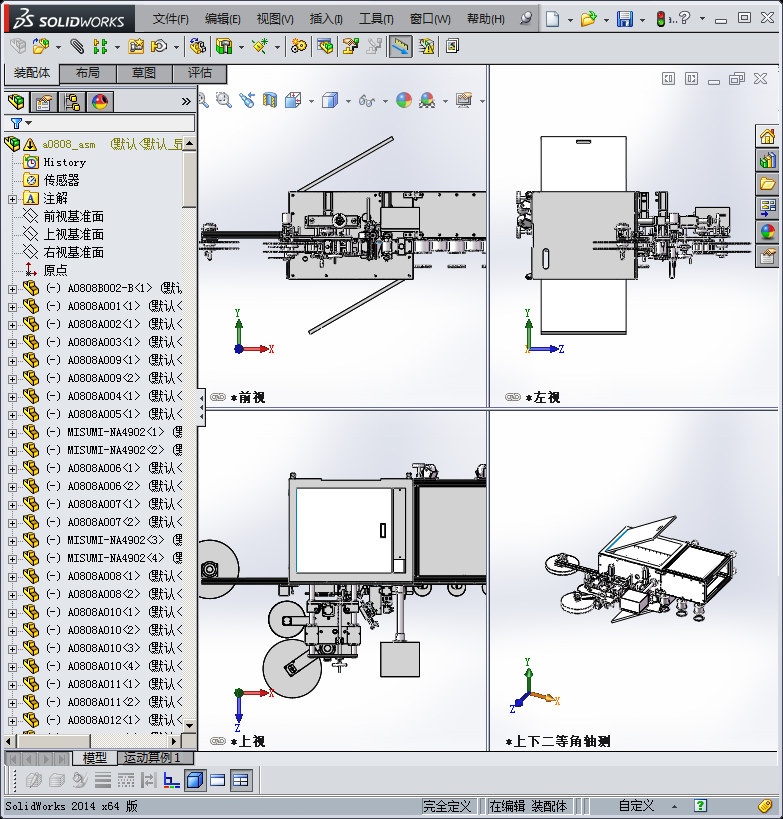Click the Linear Component Pattern icon
The image size is (783, 819).
click(100, 46)
